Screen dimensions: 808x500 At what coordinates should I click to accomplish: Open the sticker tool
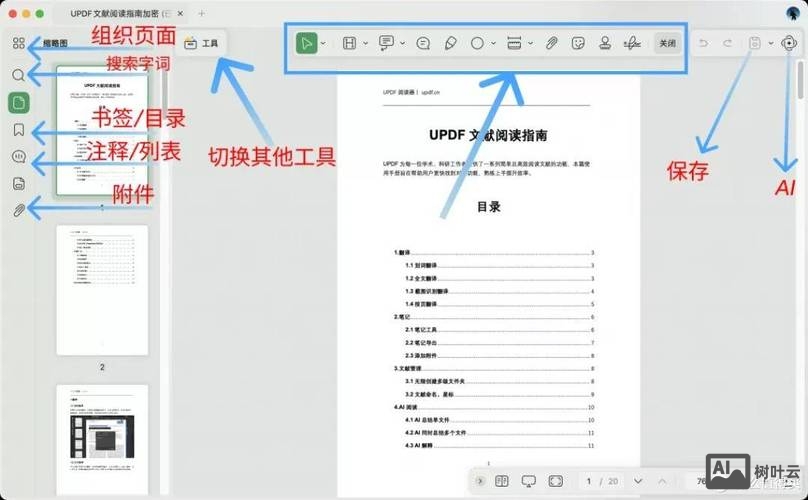tap(578, 43)
